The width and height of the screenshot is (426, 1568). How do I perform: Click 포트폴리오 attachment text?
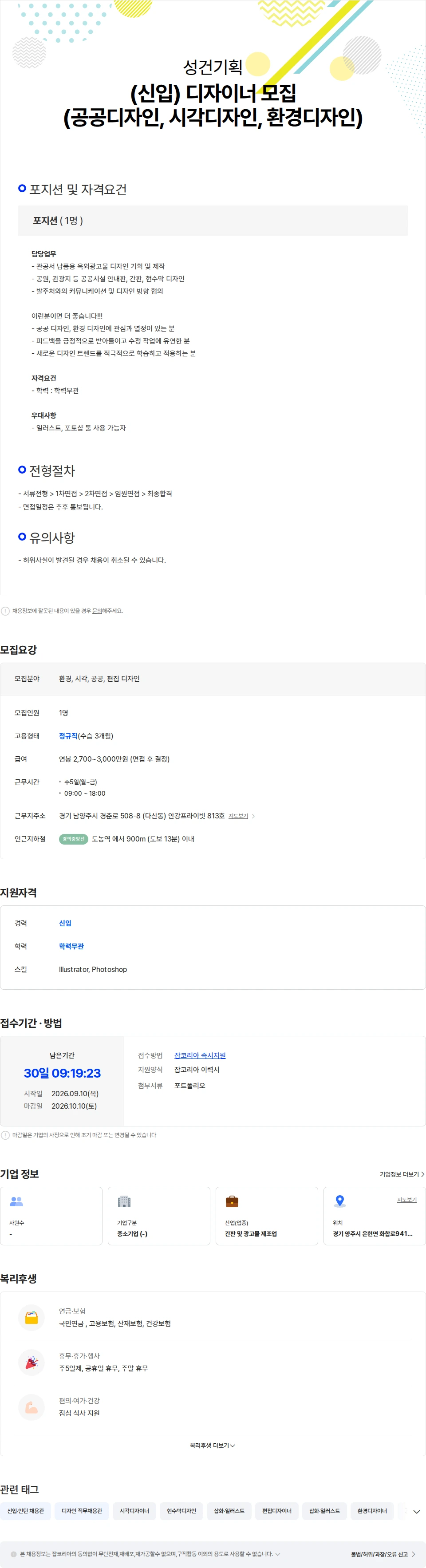pos(190,1085)
